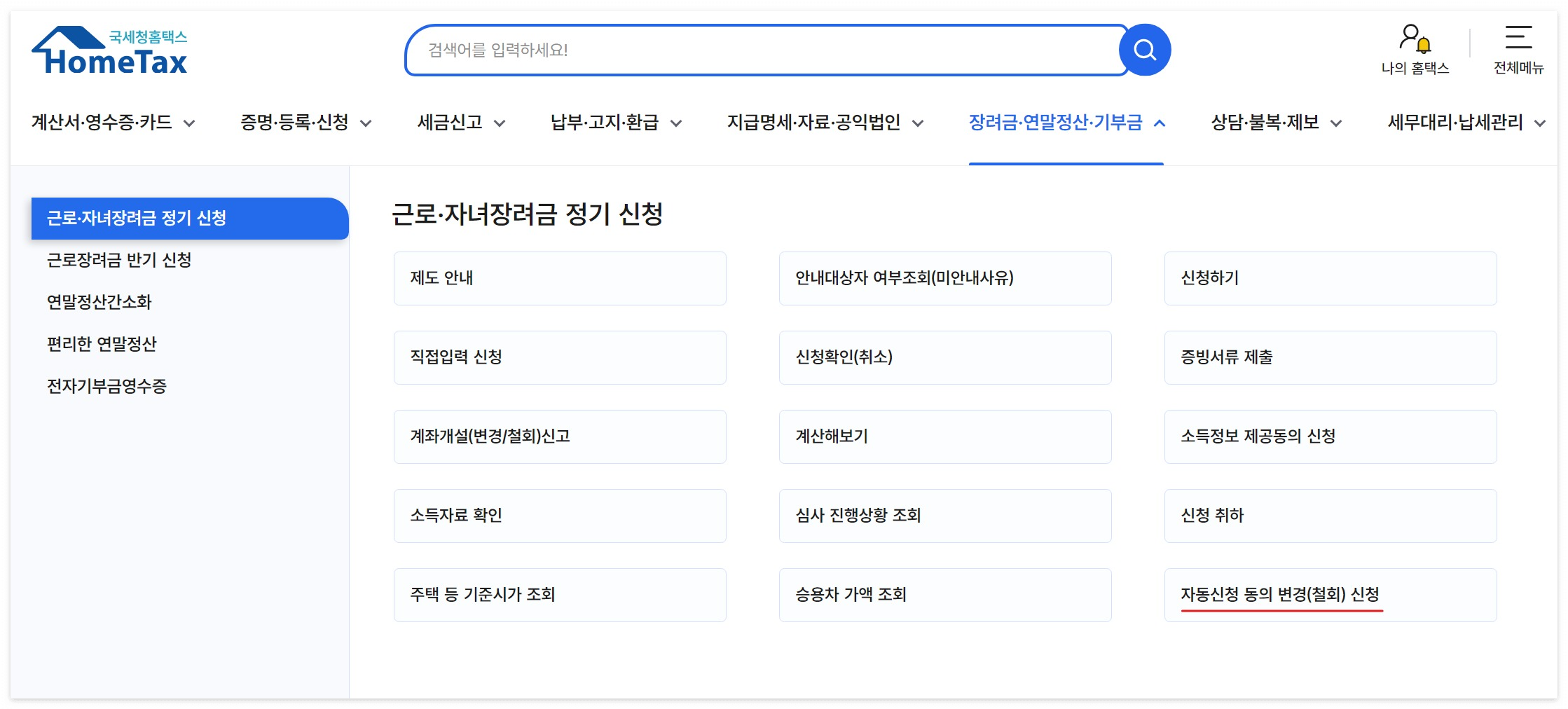
Task: Select 지급명세·자료·공익법인 in the navigation
Action: (814, 122)
